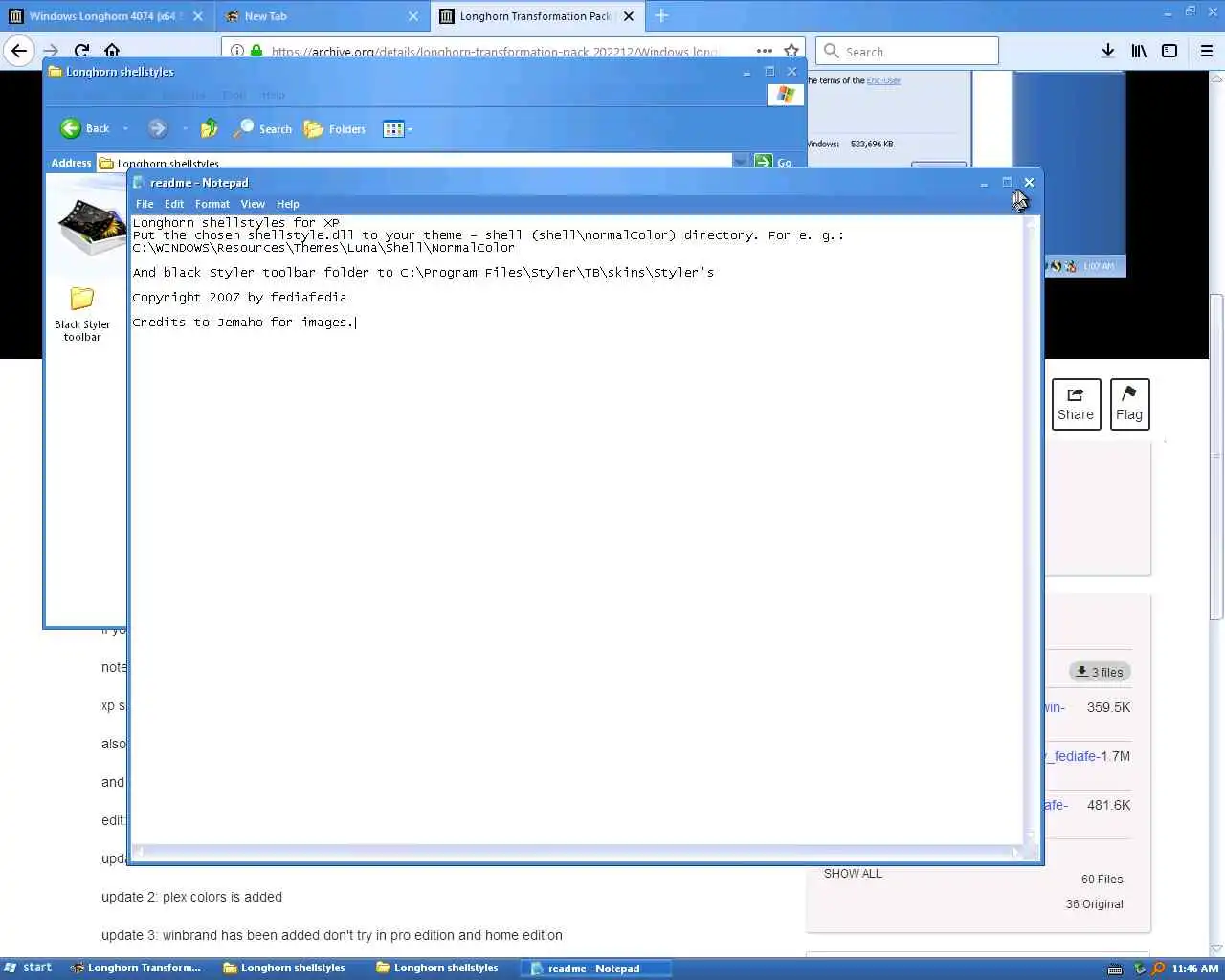Image resolution: width=1225 pixels, height=980 pixels.
Task: Click Notepad horizontal scrollbar left arrow
Action: 138,852
